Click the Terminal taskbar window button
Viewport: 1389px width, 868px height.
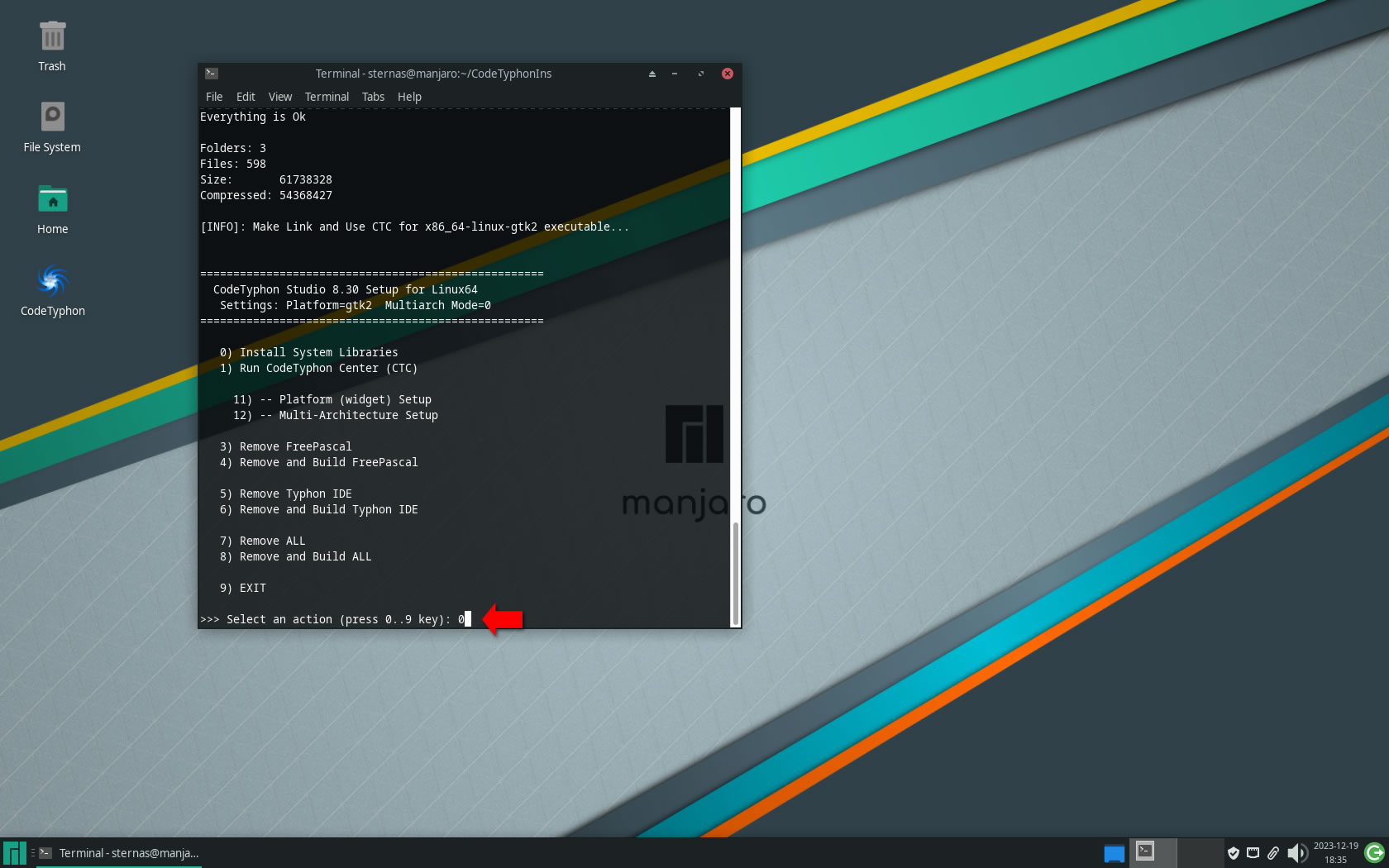tap(119, 853)
